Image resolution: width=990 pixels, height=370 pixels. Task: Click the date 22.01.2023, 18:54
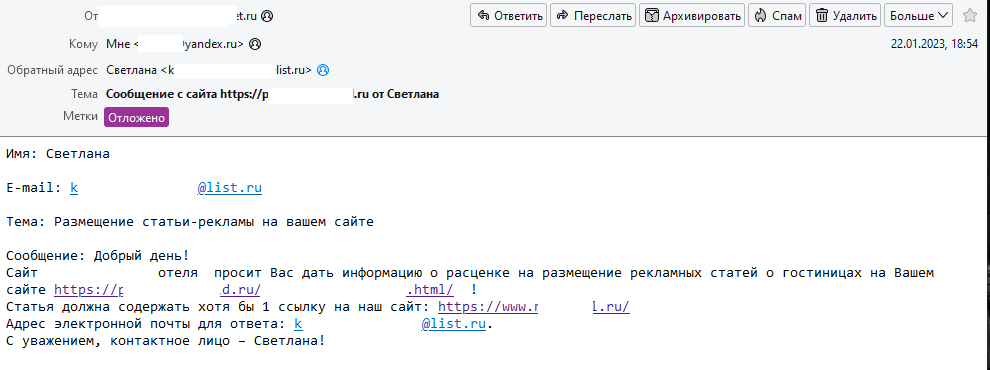click(x=934, y=44)
